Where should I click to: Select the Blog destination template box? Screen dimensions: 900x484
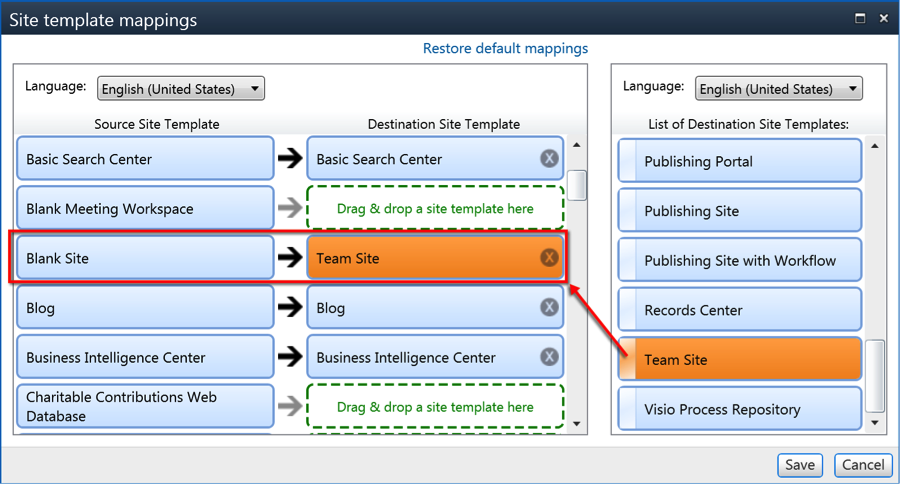click(x=435, y=307)
